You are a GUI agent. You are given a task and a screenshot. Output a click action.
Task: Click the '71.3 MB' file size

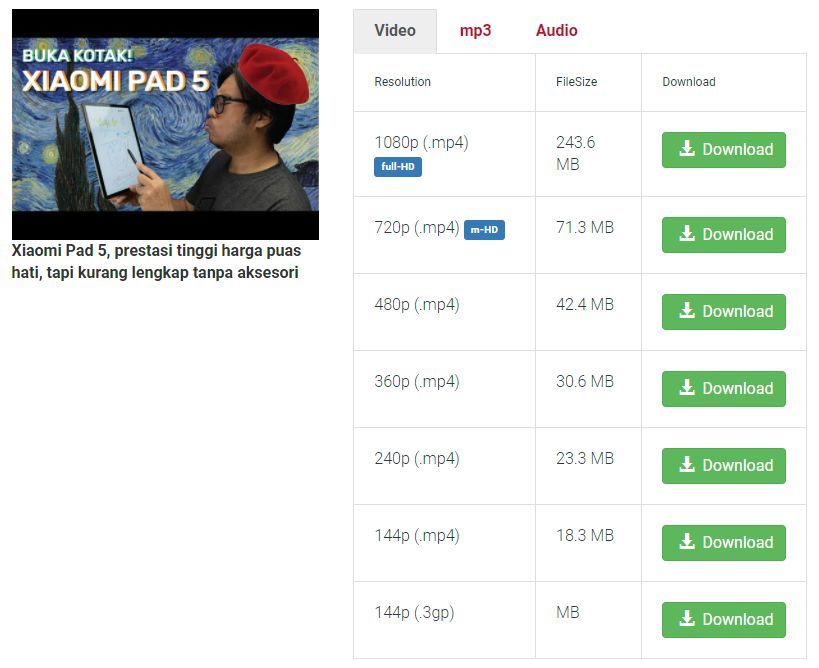585,228
